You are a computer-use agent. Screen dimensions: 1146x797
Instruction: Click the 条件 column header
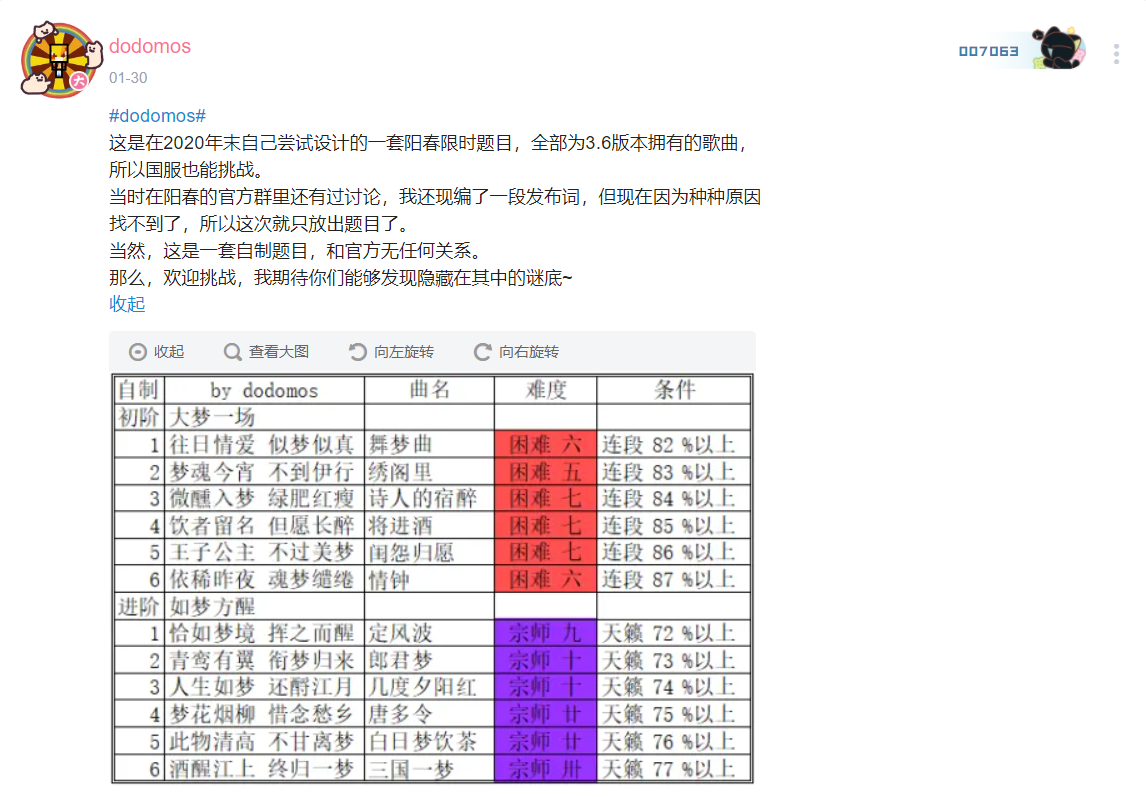click(674, 390)
